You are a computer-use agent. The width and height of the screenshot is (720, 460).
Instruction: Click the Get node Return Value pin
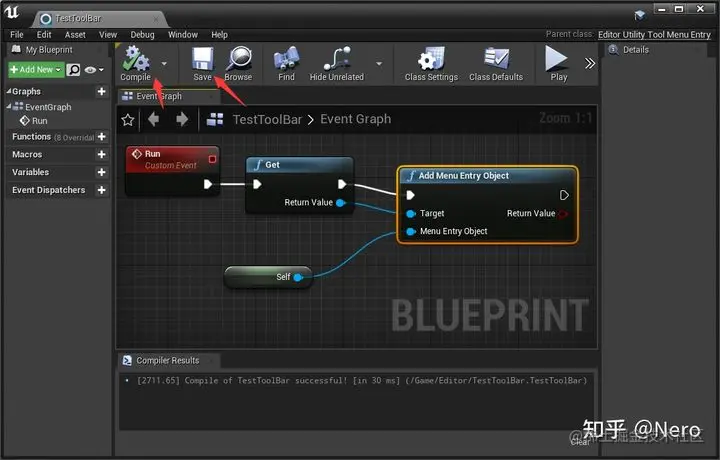coord(340,202)
